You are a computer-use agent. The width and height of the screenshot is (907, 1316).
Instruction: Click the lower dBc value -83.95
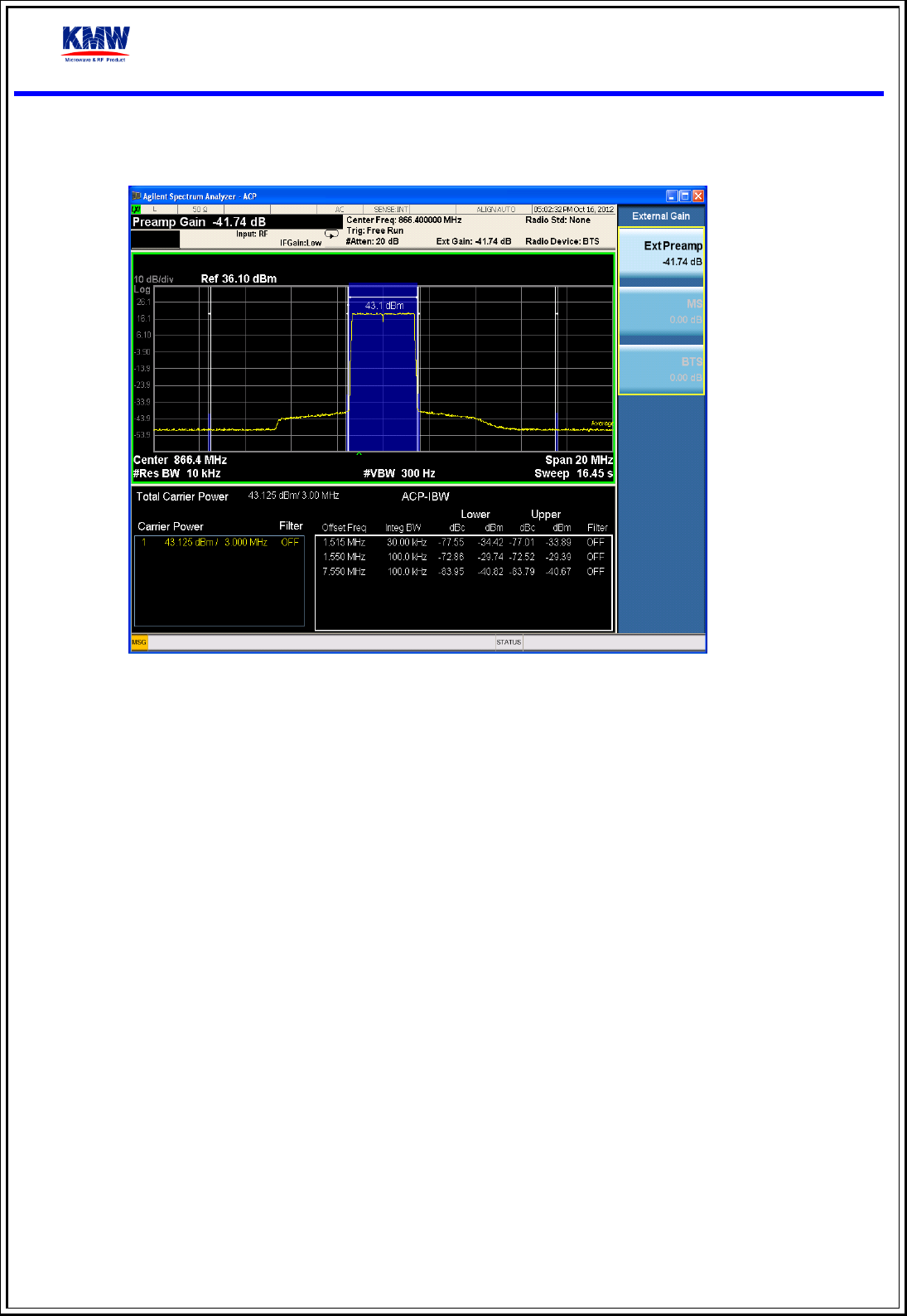[451, 572]
